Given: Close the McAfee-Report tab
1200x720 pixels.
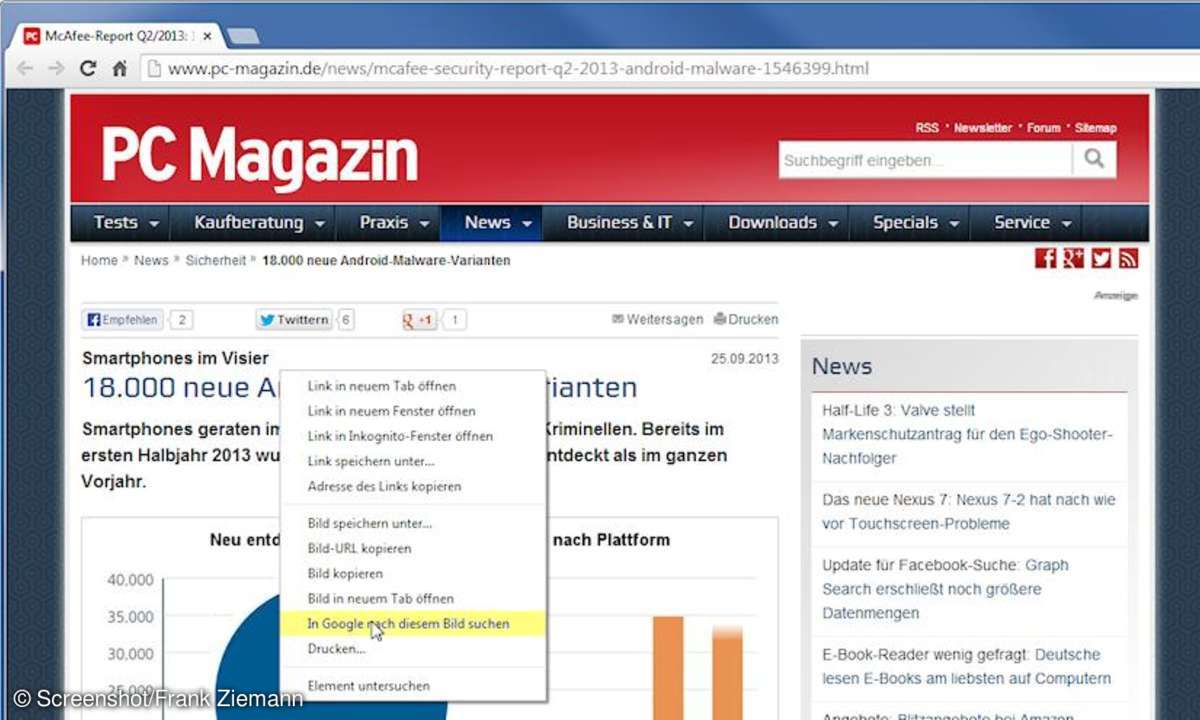Looking at the screenshot, I should tap(208, 36).
